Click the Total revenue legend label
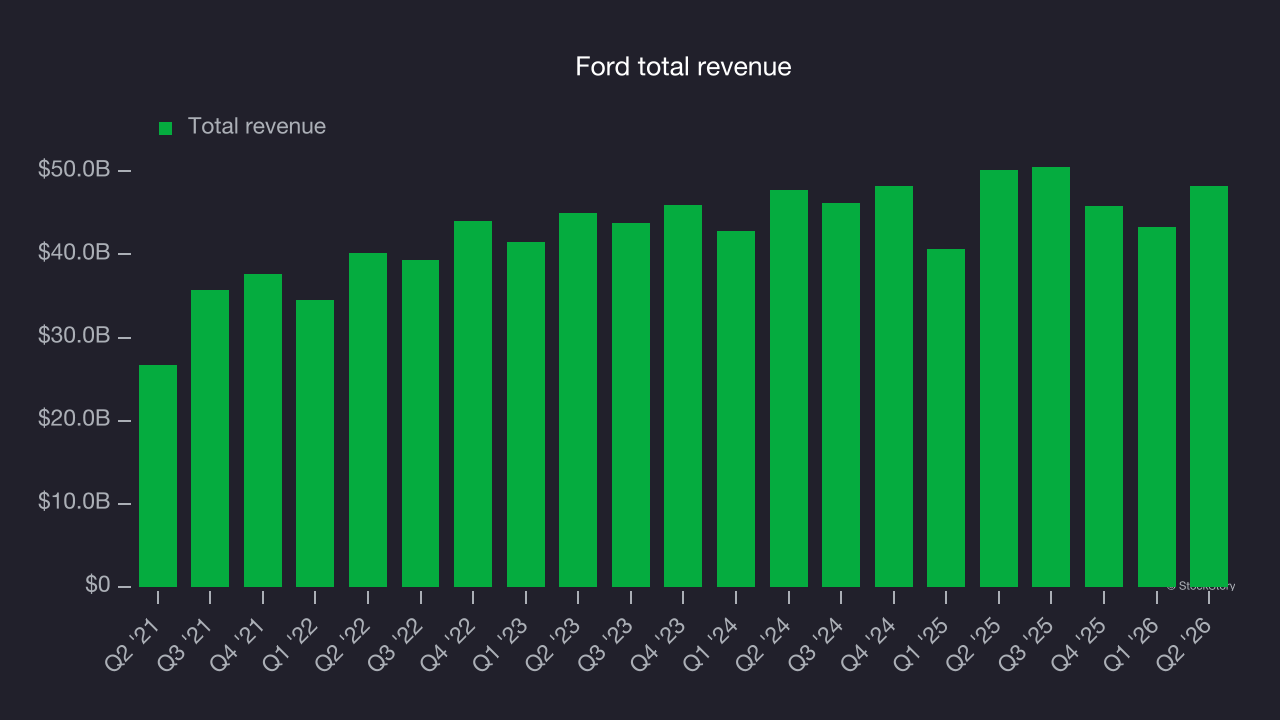 [257, 126]
